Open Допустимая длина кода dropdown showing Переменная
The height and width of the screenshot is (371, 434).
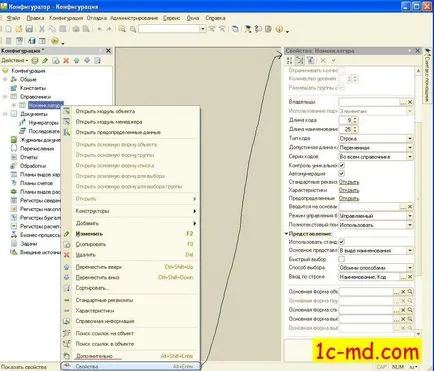click(410, 147)
